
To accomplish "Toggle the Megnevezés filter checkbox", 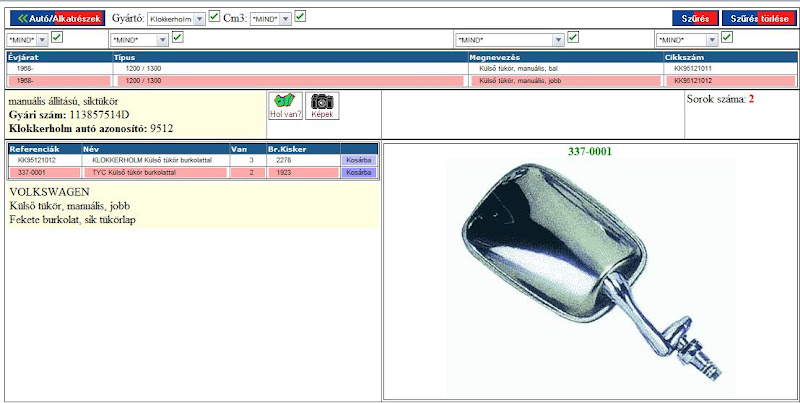I will (x=573, y=37).
